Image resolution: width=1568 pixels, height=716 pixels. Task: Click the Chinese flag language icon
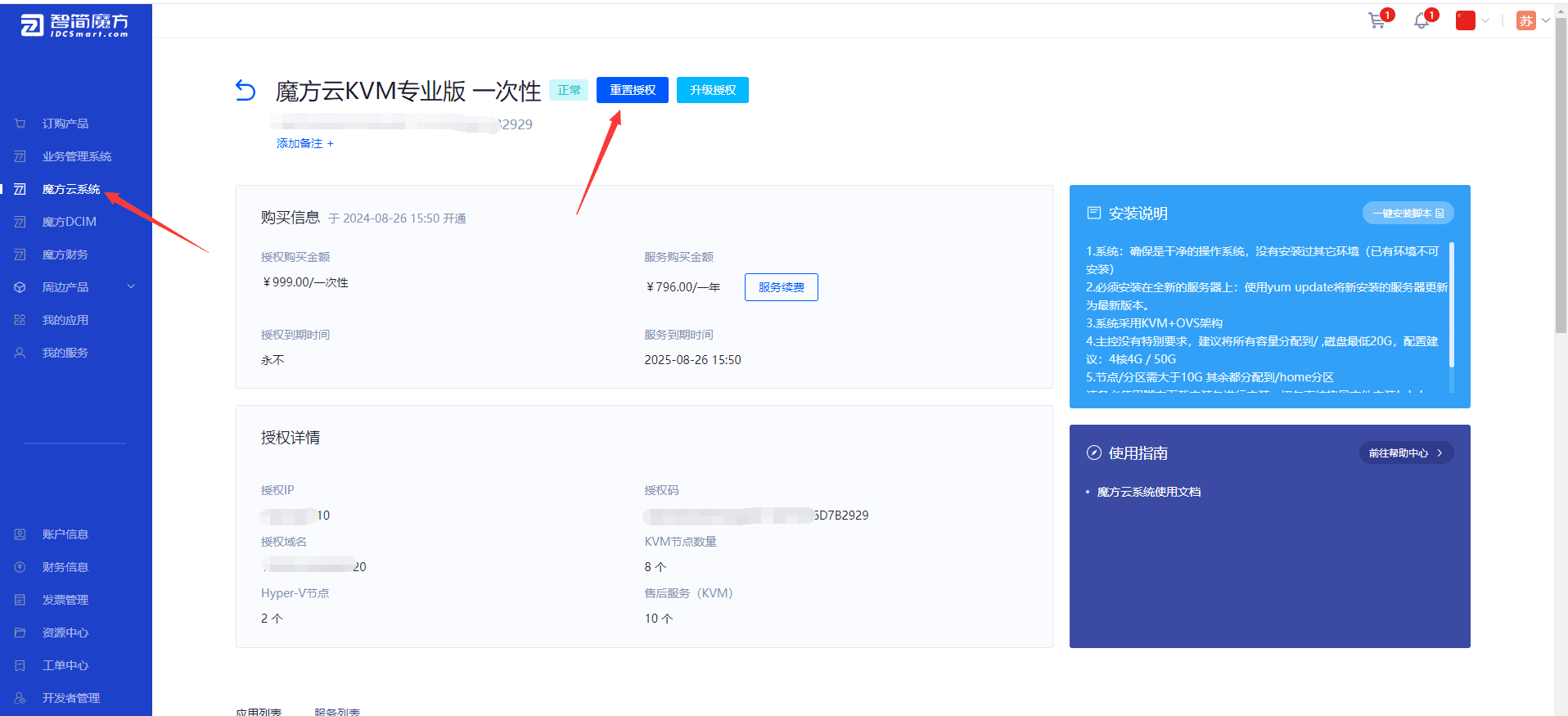point(1466,20)
